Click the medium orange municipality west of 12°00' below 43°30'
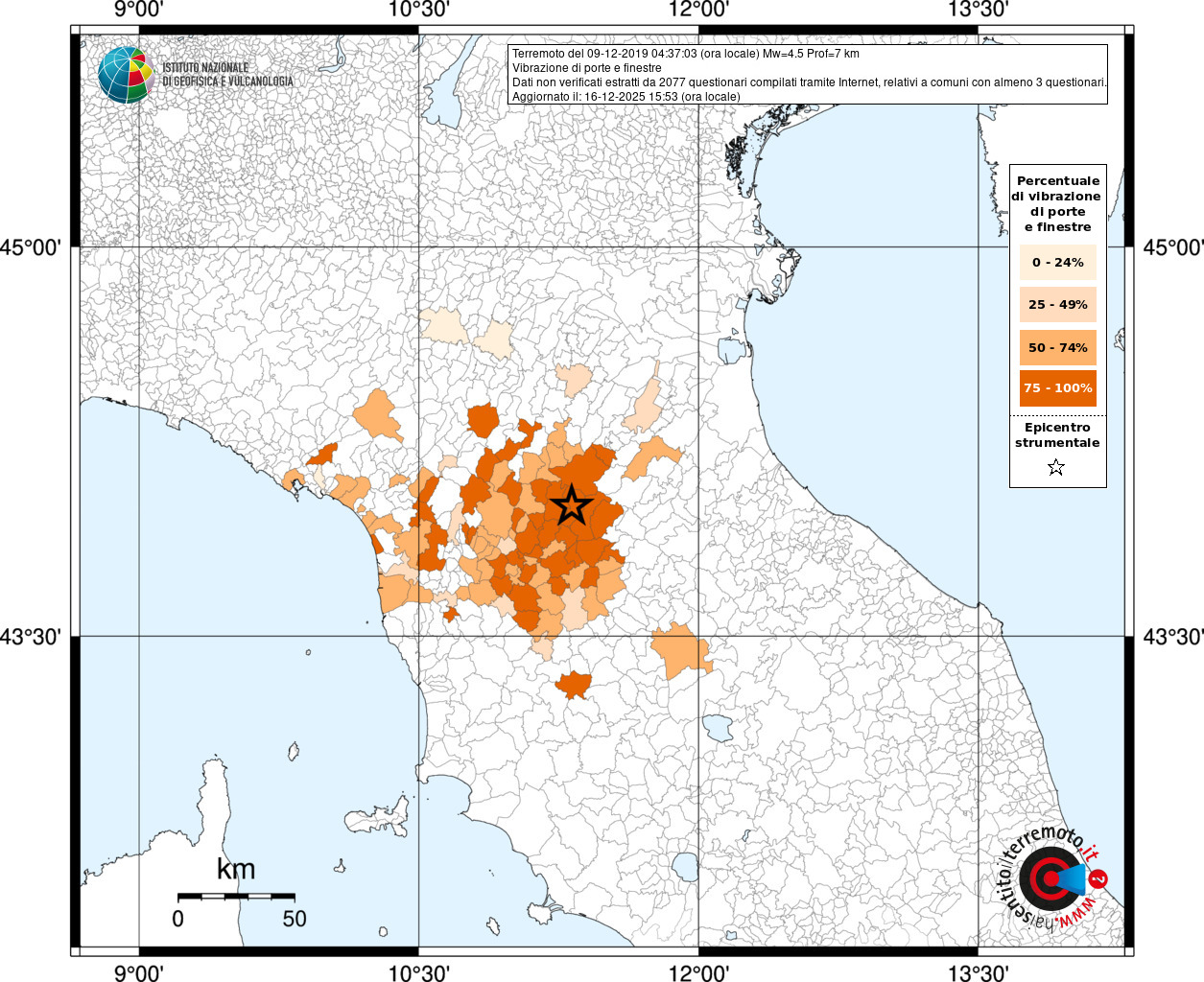 tap(682, 650)
